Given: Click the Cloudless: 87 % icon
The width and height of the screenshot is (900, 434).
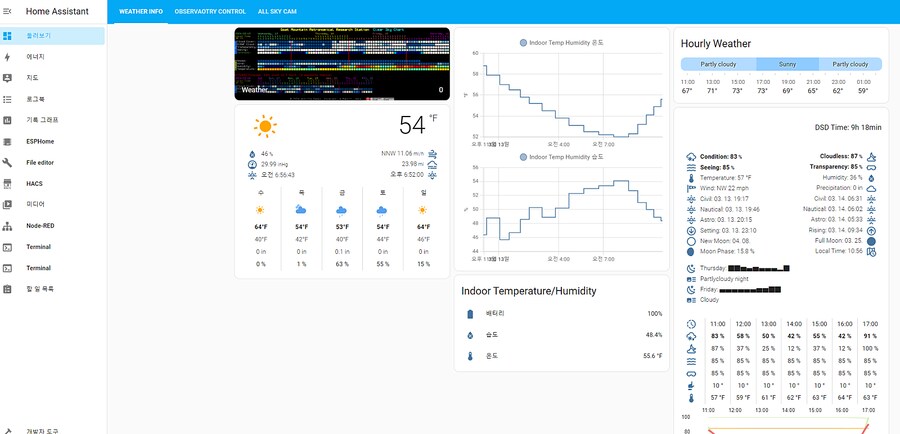Looking at the screenshot, I should coord(871,157).
